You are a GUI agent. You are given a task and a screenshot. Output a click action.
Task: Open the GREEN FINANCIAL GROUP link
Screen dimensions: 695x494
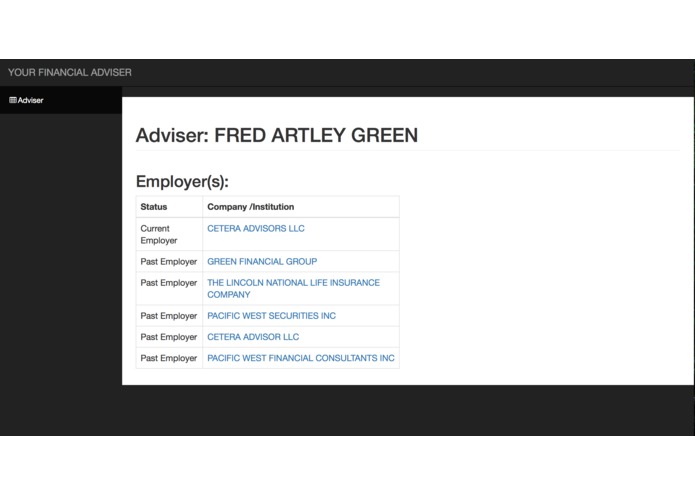point(262,261)
